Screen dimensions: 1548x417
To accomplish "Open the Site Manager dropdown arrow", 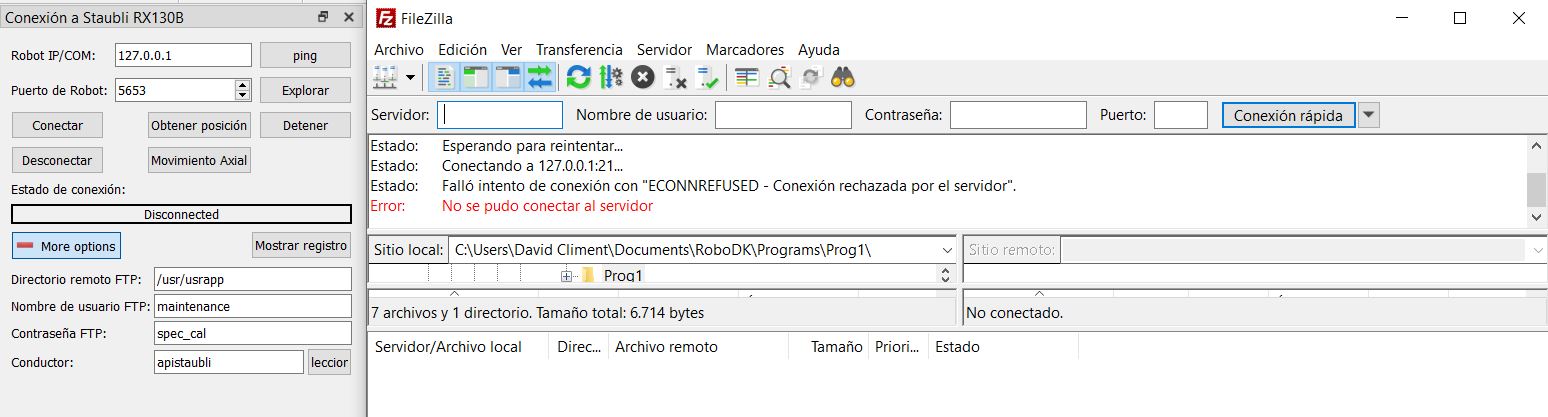I will click(411, 77).
